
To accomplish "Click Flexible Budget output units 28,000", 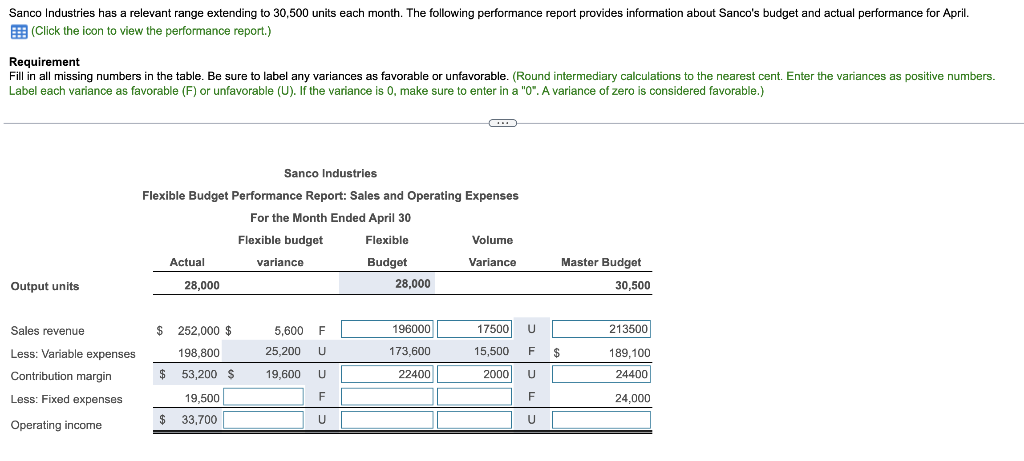I will point(413,283).
